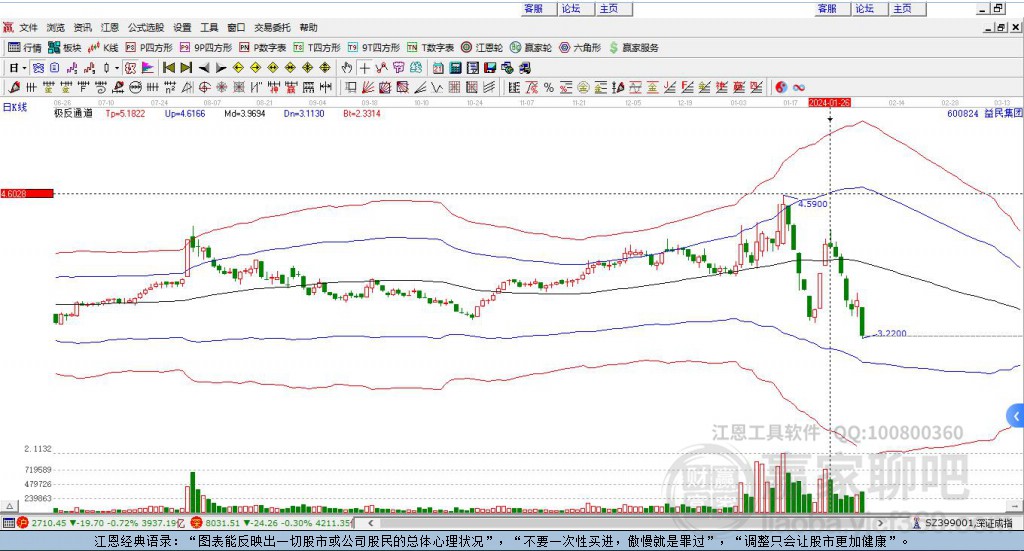Image resolution: width=1024 pixels, height=551 pixels.
Task: Open the P数字表 number table
Action: (263, 48)
